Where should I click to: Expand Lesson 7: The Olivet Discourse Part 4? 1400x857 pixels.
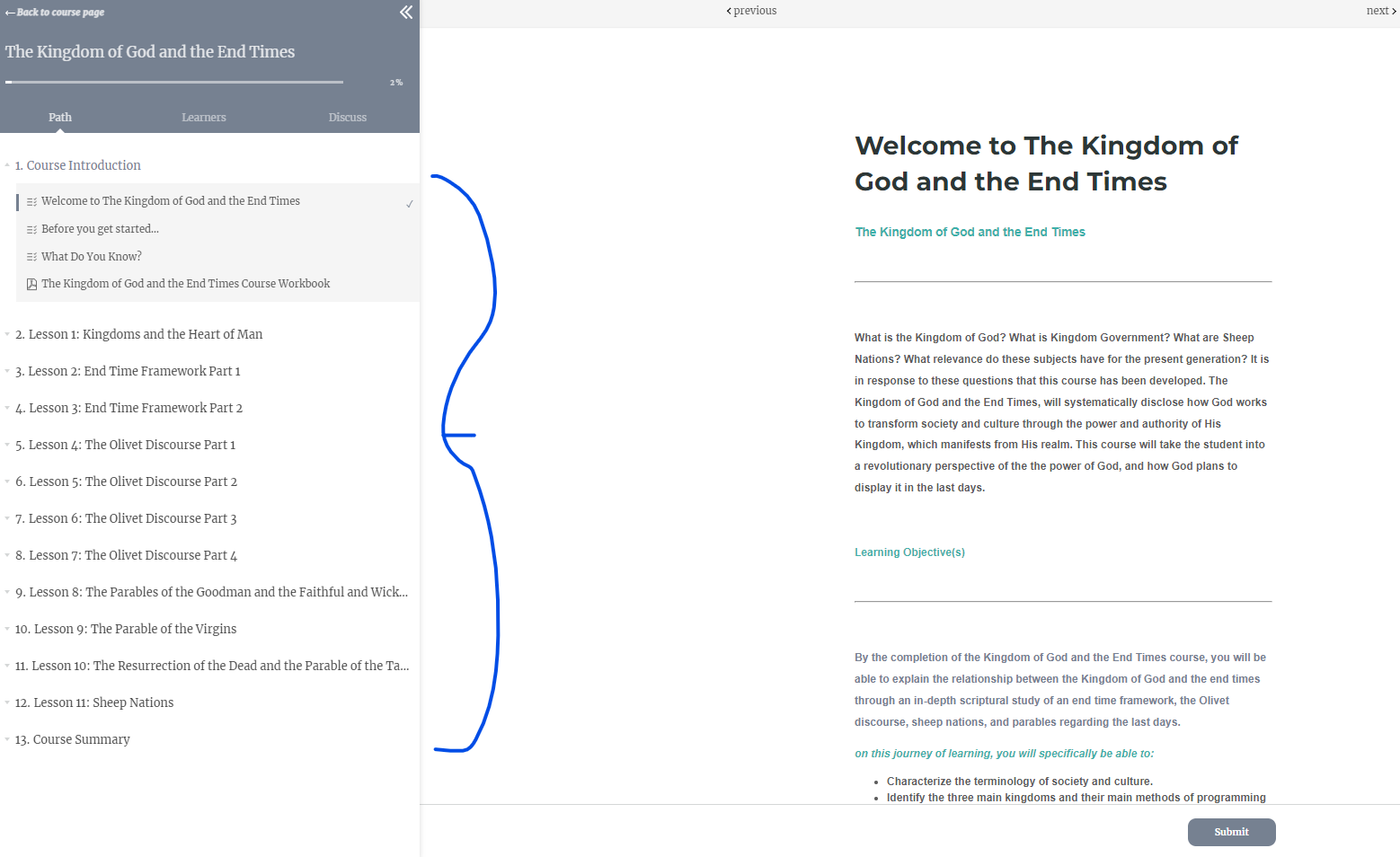point(7,555)
